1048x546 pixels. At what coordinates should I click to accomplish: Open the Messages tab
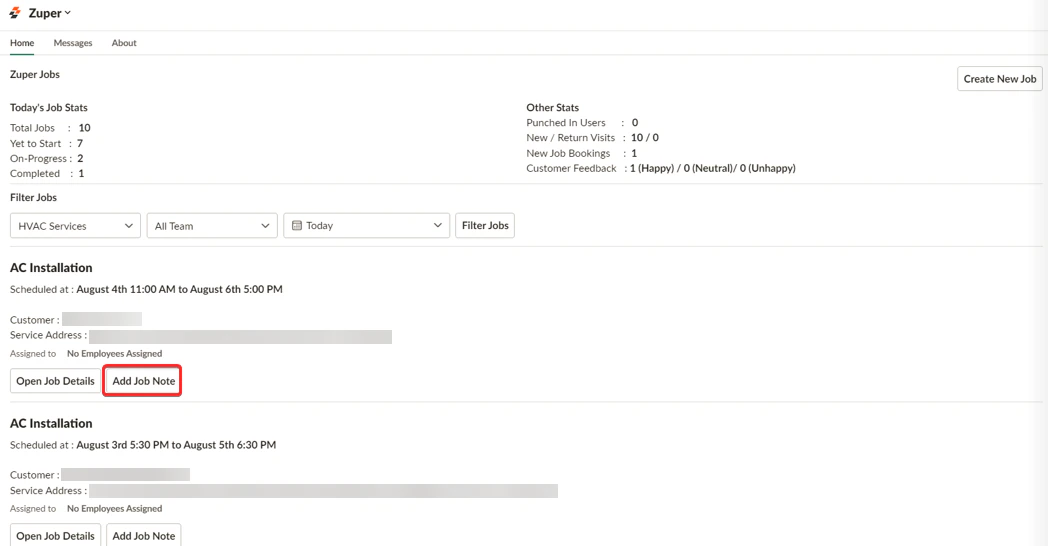click(73, 43)
